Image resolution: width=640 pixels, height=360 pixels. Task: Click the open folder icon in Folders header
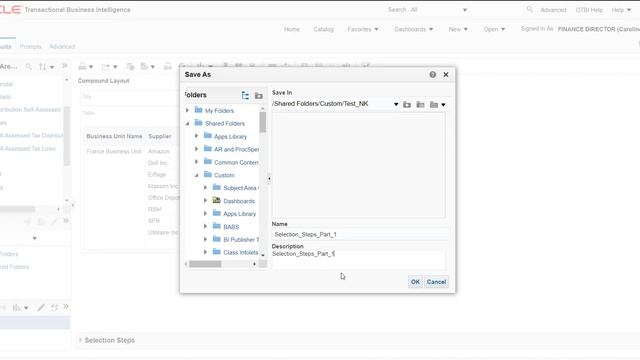pos(259,96)
